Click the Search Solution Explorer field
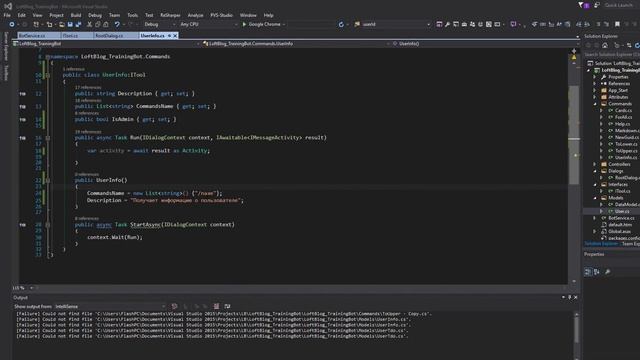640x360 pixels. click(x=611, y=54)
